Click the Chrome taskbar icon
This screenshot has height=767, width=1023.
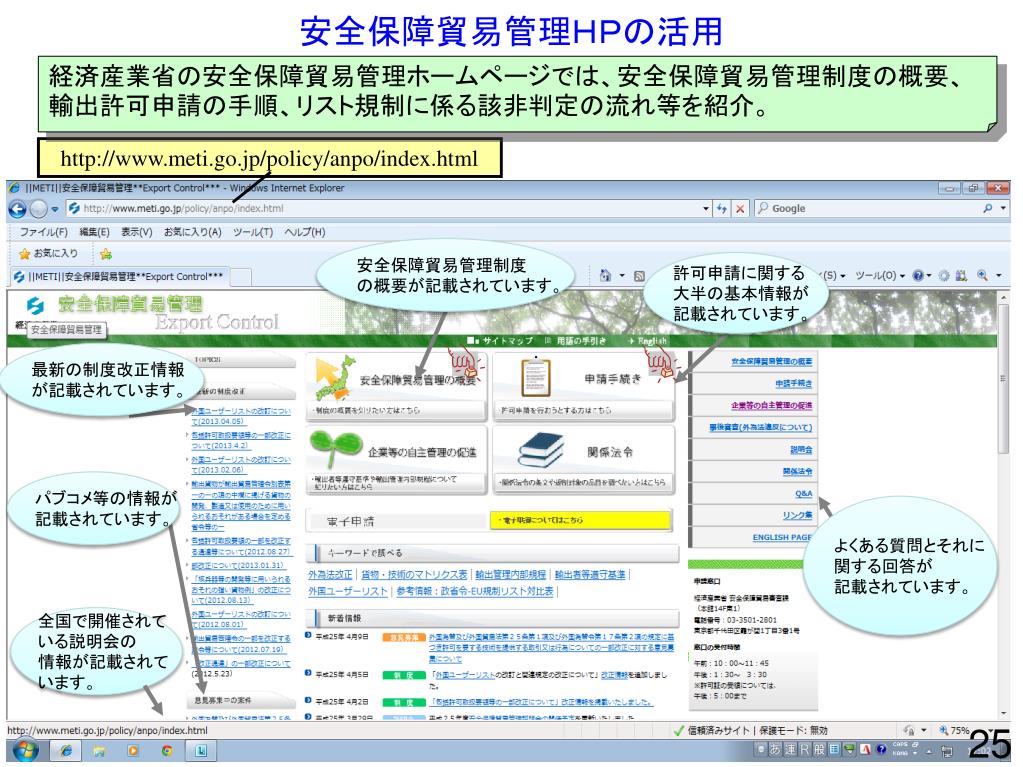(x=167, y=751)
